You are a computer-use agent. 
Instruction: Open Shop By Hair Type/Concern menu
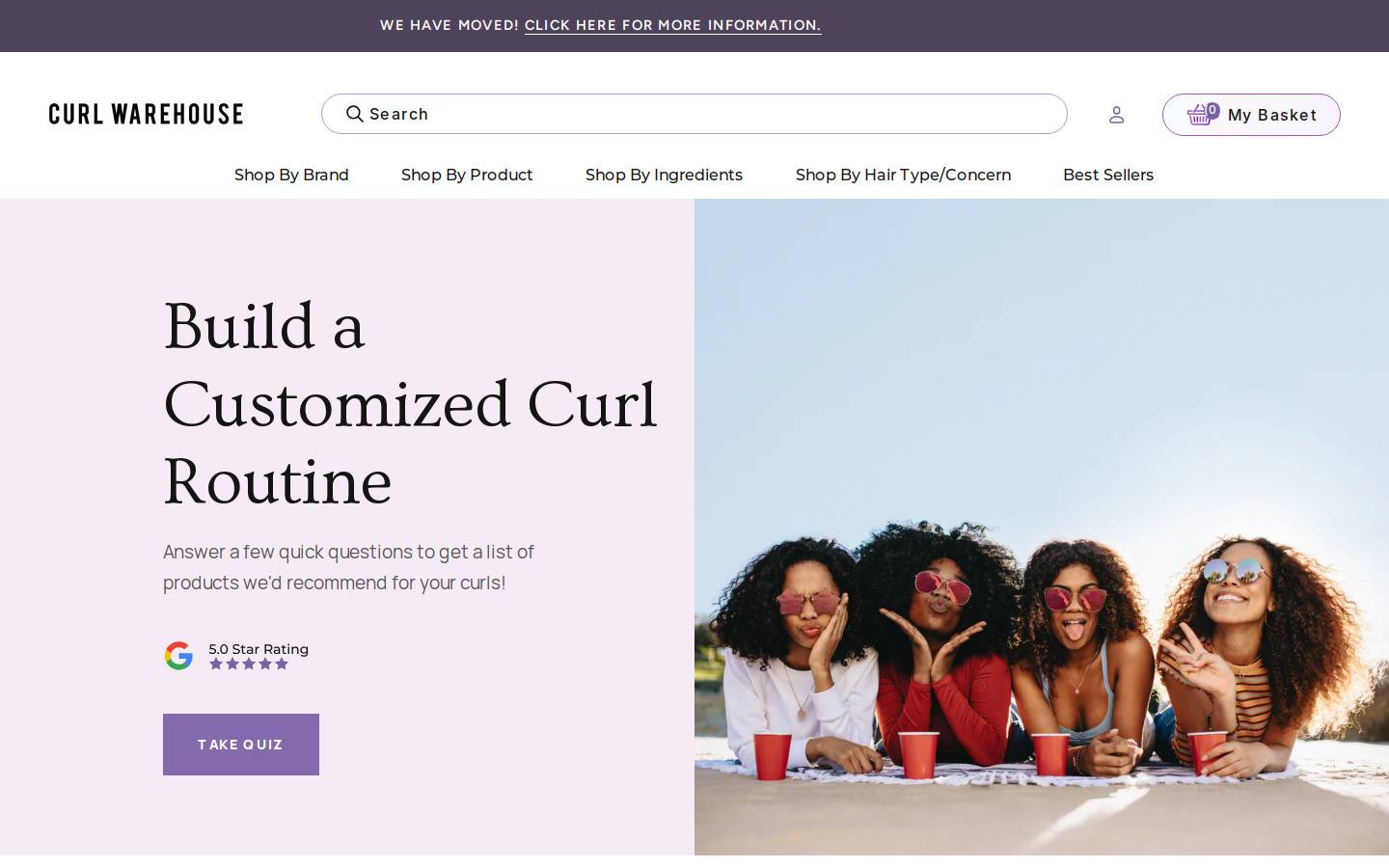click(x=903, y=175)
